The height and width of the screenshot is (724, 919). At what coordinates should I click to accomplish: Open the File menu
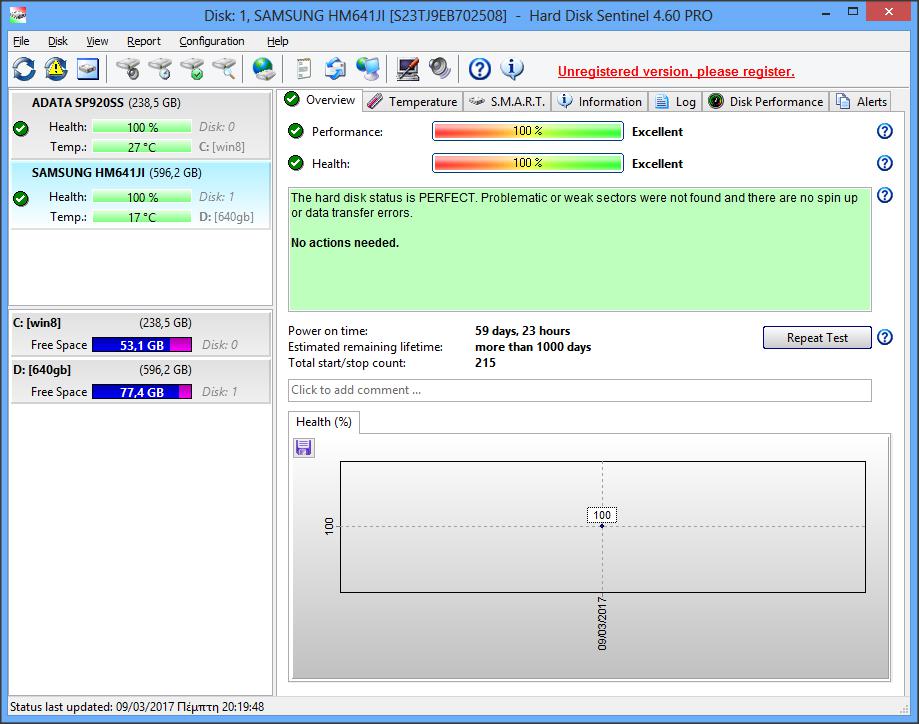[x=21, y=41]
